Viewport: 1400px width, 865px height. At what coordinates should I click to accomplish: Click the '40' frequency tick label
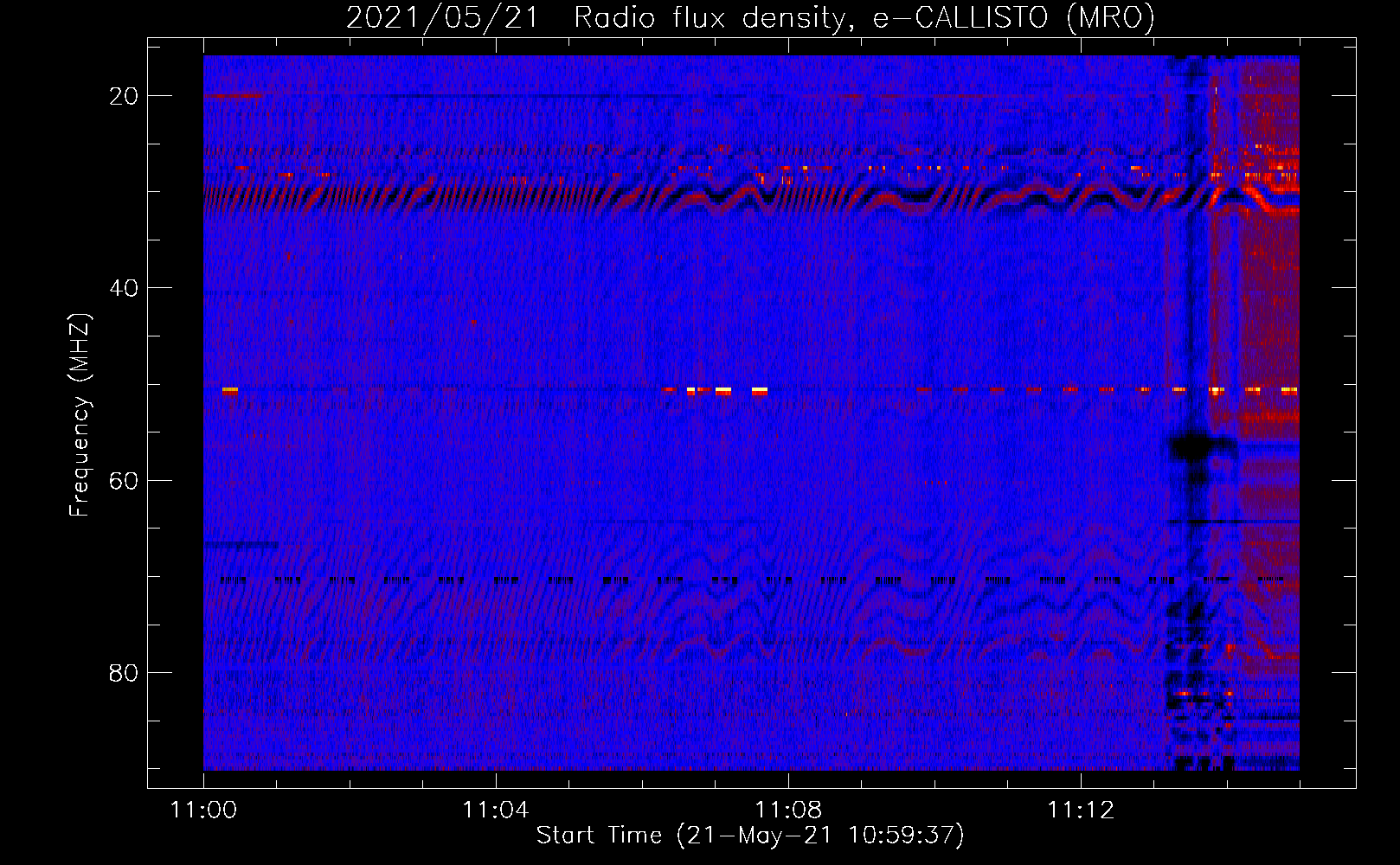[125, 288]
